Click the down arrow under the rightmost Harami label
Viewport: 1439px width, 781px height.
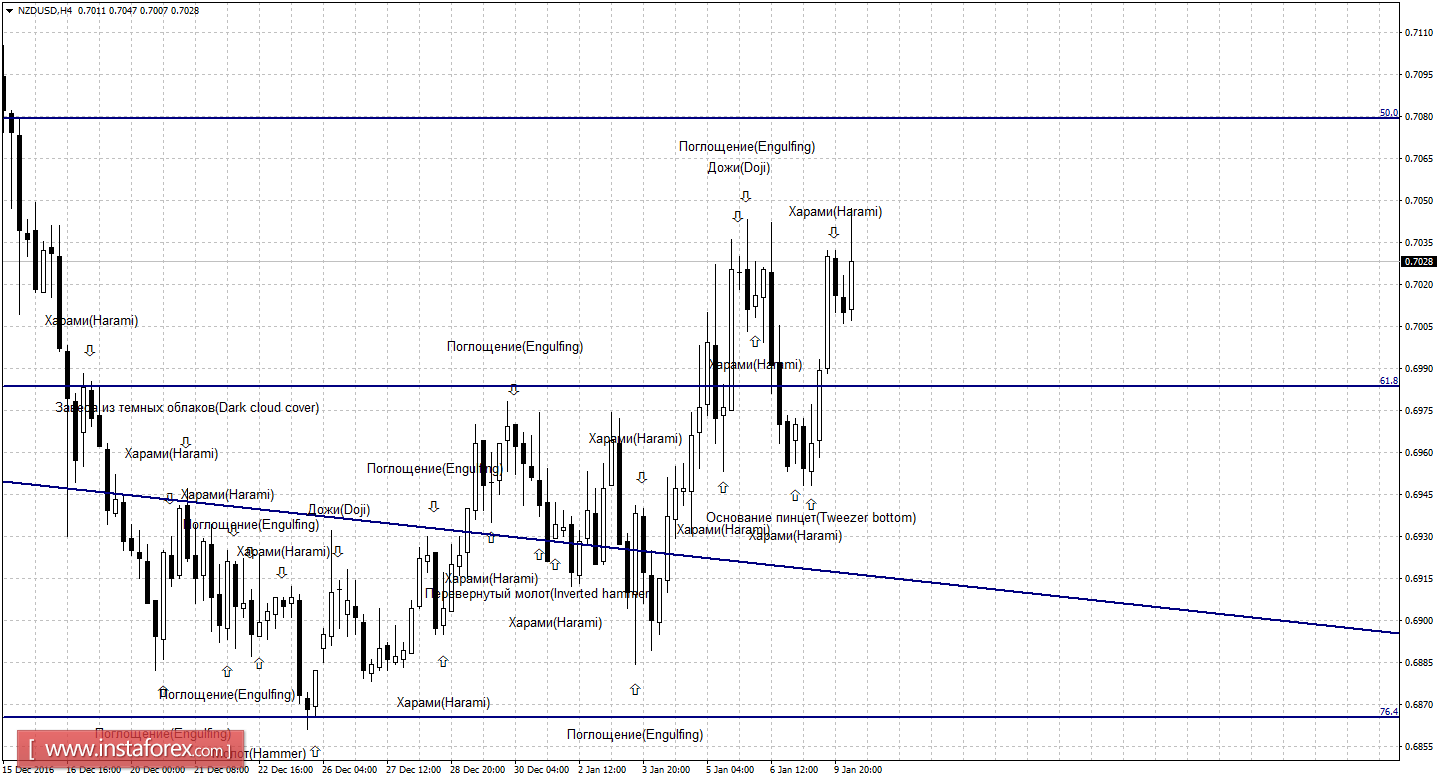click(834, 233)
